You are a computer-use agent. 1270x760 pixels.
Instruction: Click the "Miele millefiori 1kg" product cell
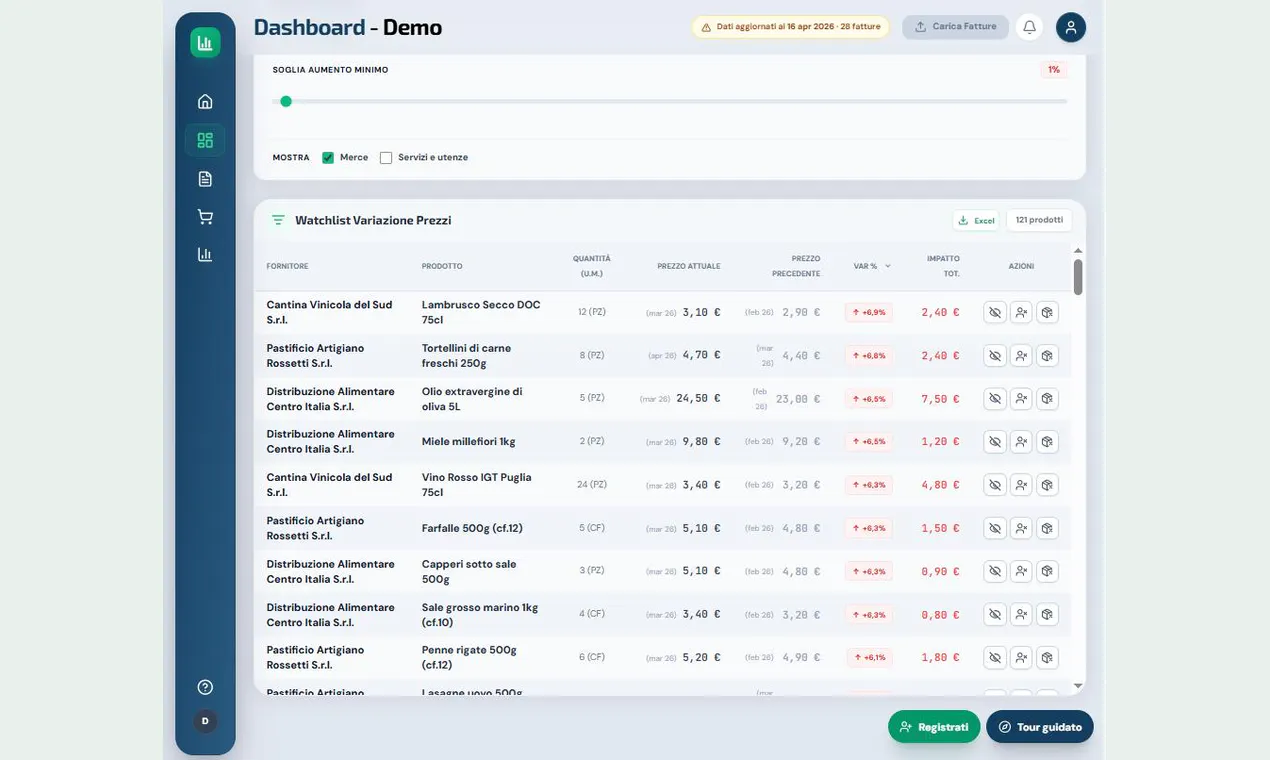[468, 442]
